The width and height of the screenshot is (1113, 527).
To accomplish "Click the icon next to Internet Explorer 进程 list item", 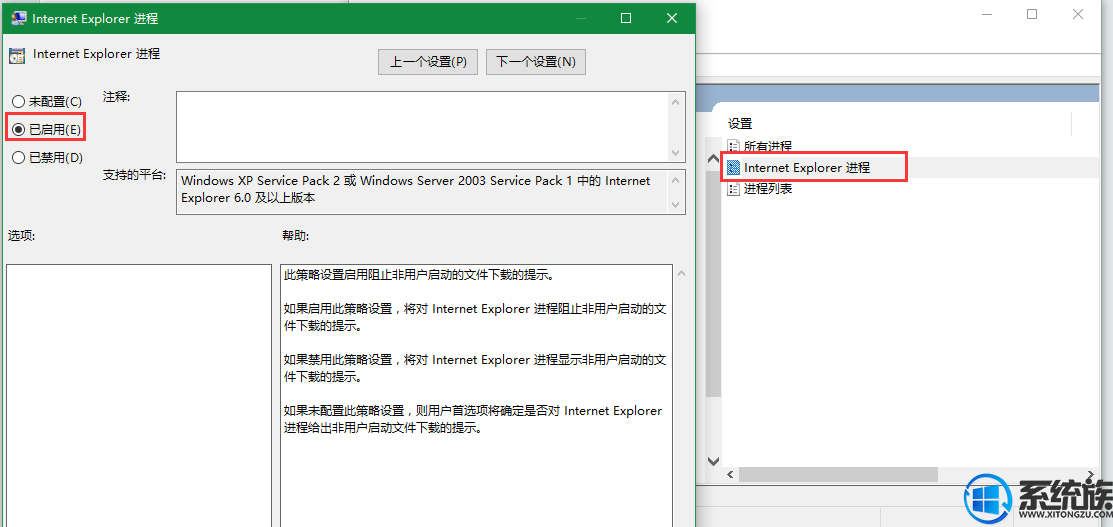I will pyautogui.click(x=734, y=168).
